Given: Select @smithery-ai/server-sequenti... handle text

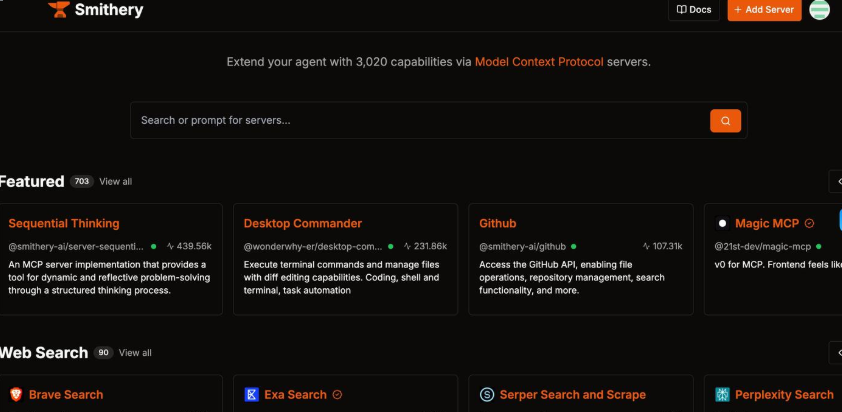Looking at the screenshot, I should click(76, 247).
